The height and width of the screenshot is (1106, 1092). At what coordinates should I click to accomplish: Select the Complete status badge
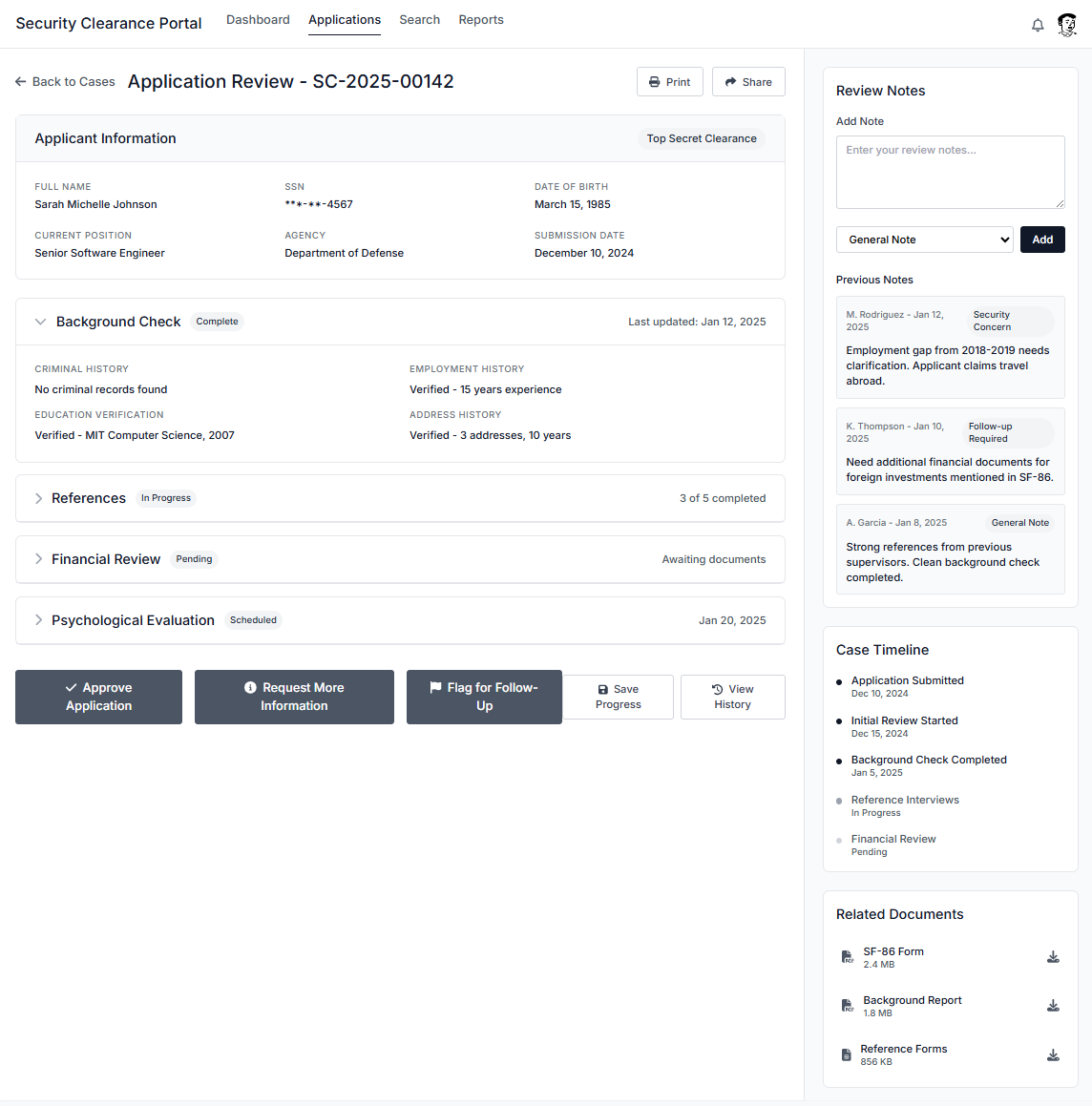pos(217,322)
